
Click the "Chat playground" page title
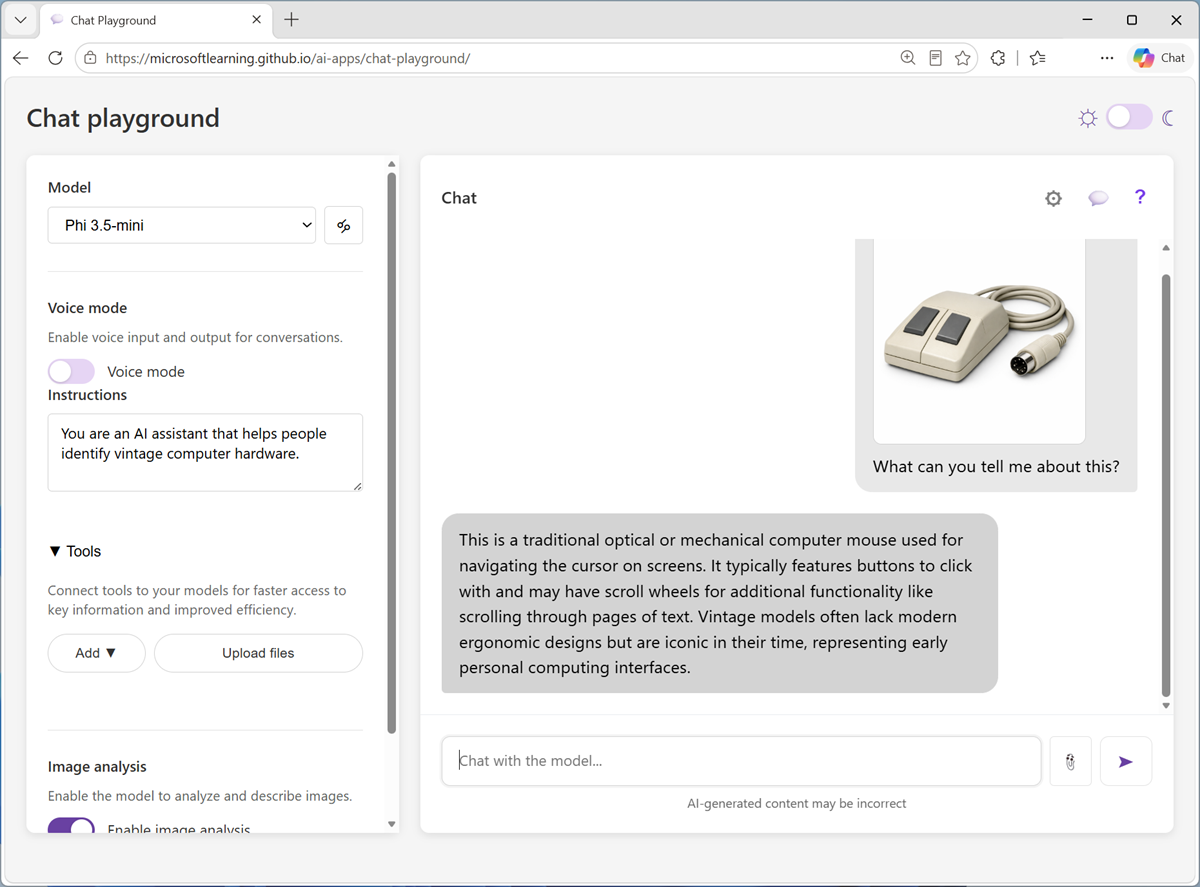click(x=123, y=118)
